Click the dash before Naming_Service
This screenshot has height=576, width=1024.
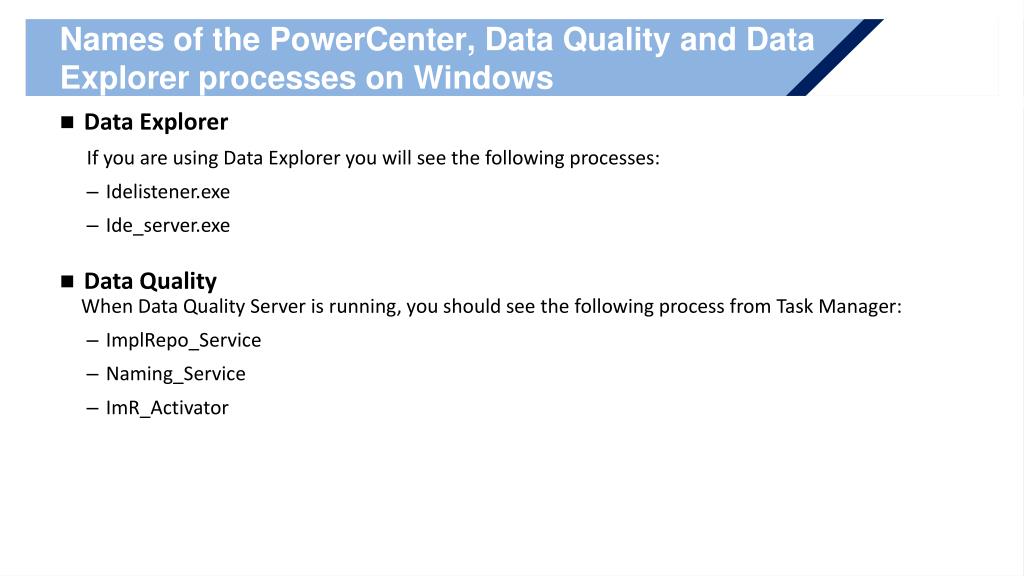pyautogui.click(x=92, y=375)
